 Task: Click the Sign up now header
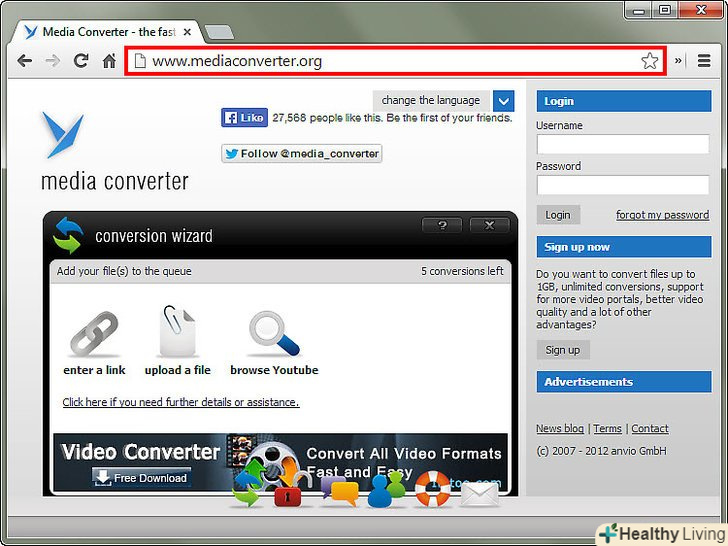coord(624,247)
